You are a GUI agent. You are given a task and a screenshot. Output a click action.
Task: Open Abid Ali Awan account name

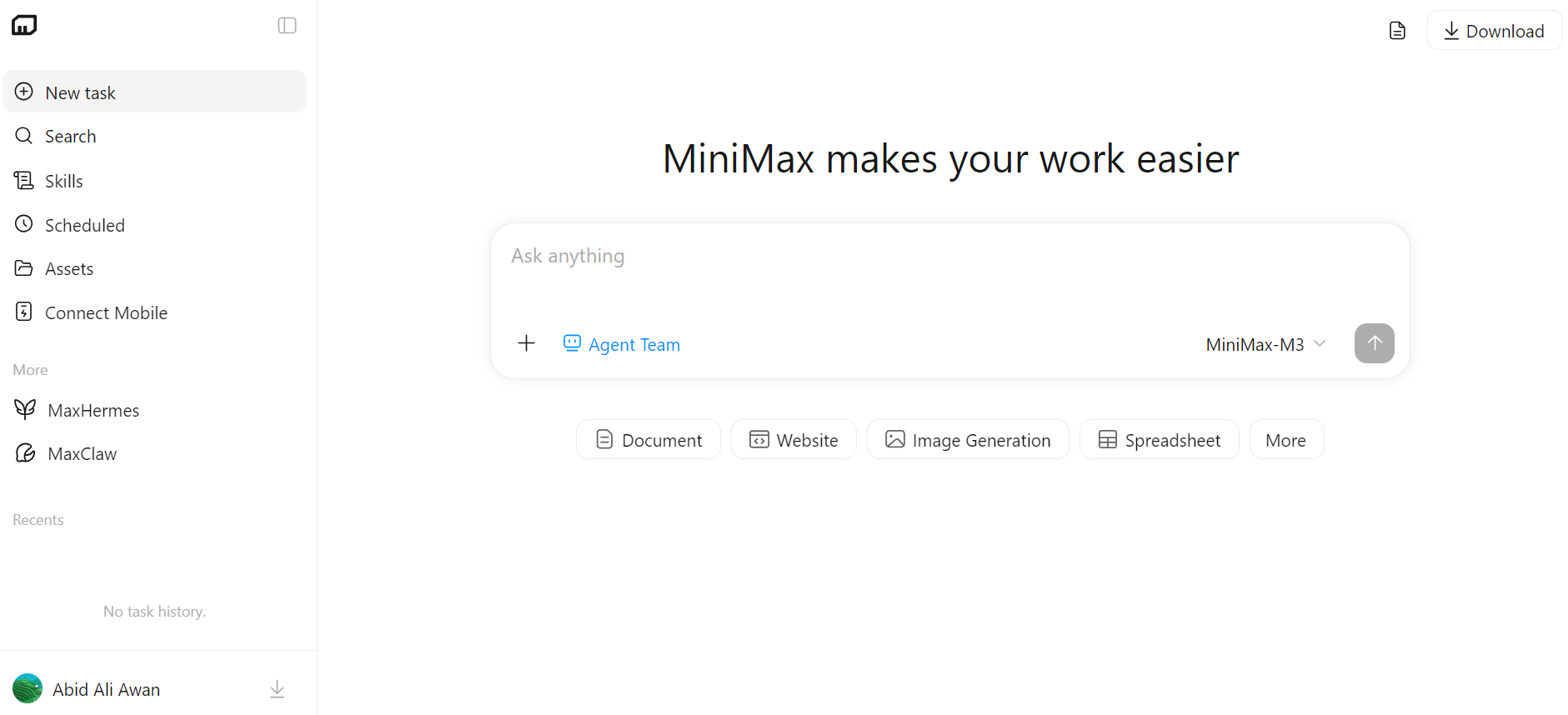(106, 689)
